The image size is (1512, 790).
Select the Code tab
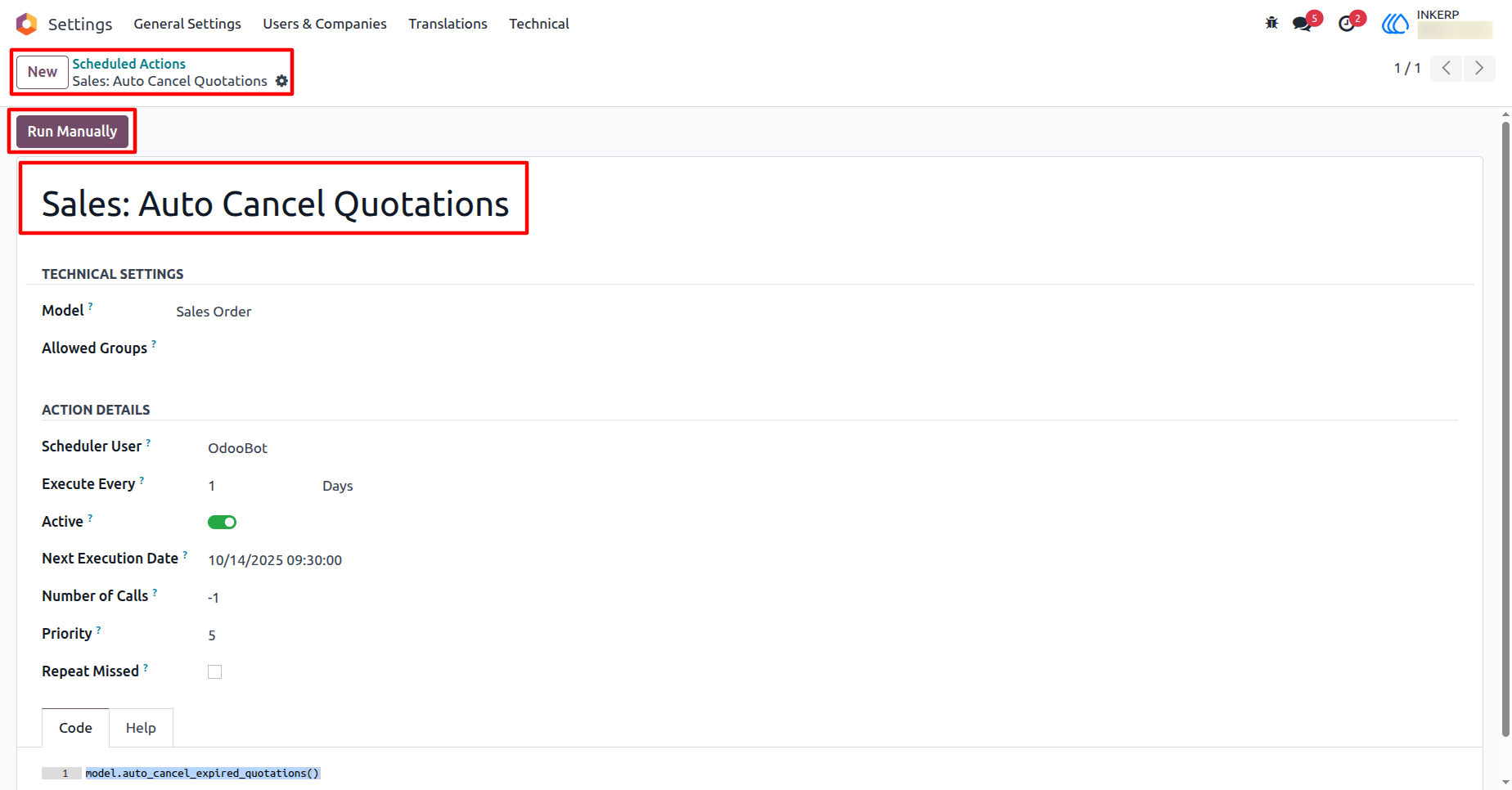[x=75, y=728]
